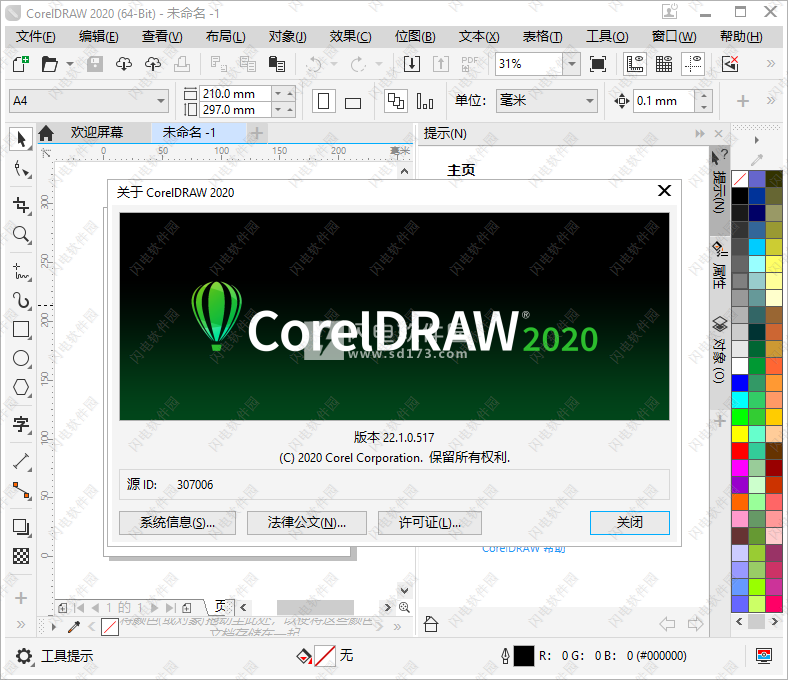Open settings gear in status bar
This screenshot has height=680, width=788.
click(24, 656)
